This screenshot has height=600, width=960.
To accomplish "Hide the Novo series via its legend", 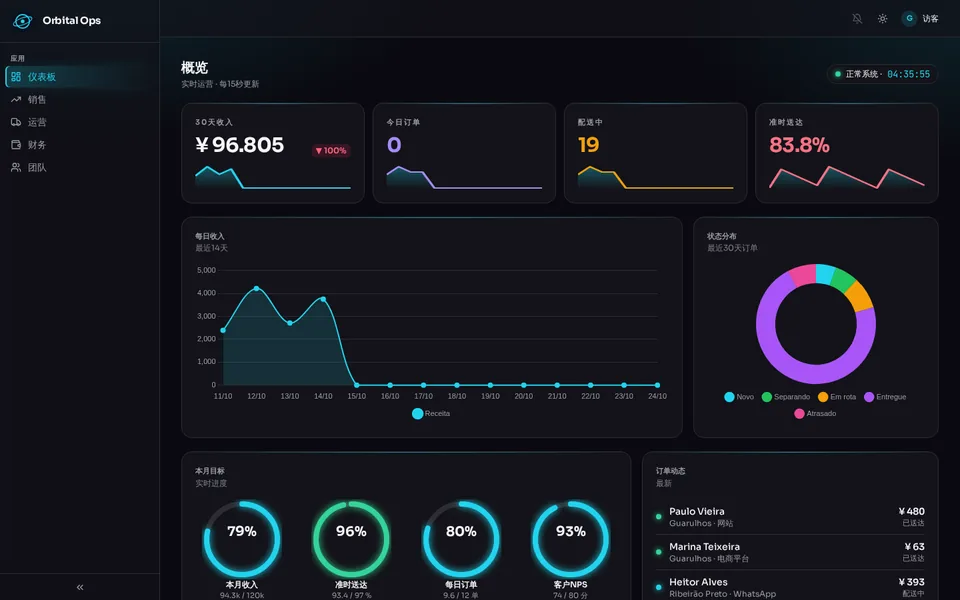I will (x=739, y=397).
